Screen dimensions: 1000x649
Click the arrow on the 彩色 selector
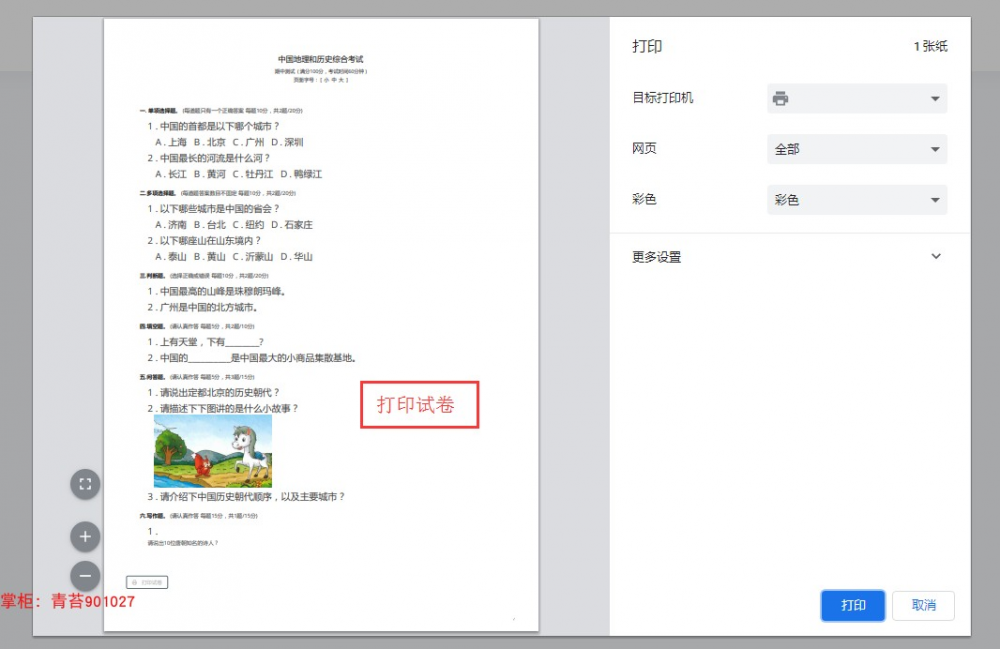[936, 199]
